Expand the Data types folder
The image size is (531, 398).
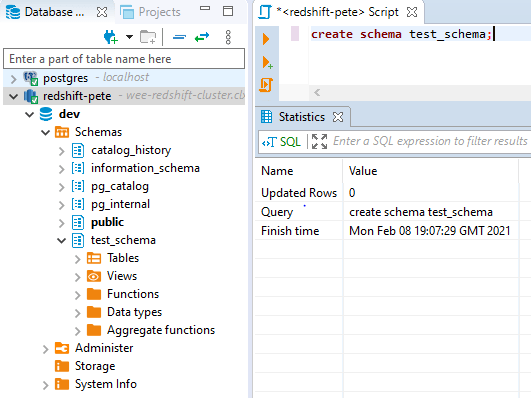tap(78, 313)
